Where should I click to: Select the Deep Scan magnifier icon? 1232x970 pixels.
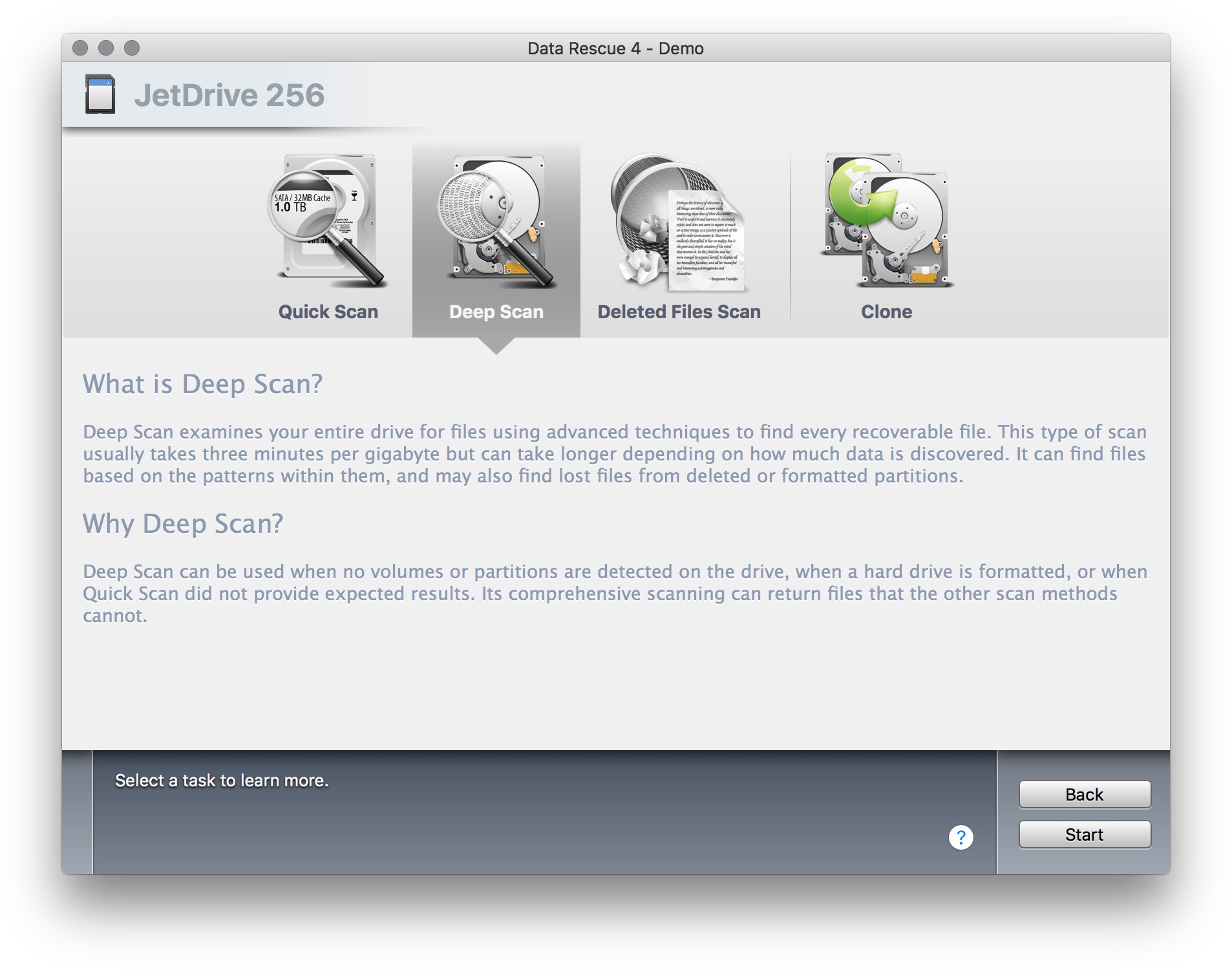[496, 221]
